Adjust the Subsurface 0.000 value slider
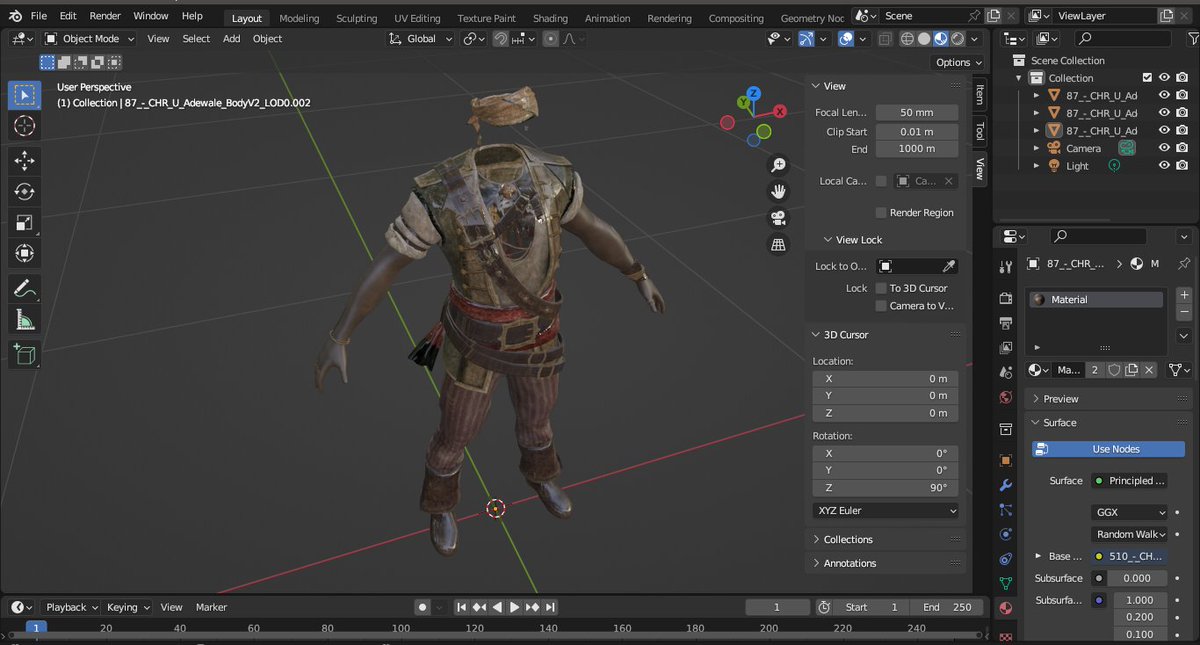Screen dimensions: 1200x645 [1137, 578]
